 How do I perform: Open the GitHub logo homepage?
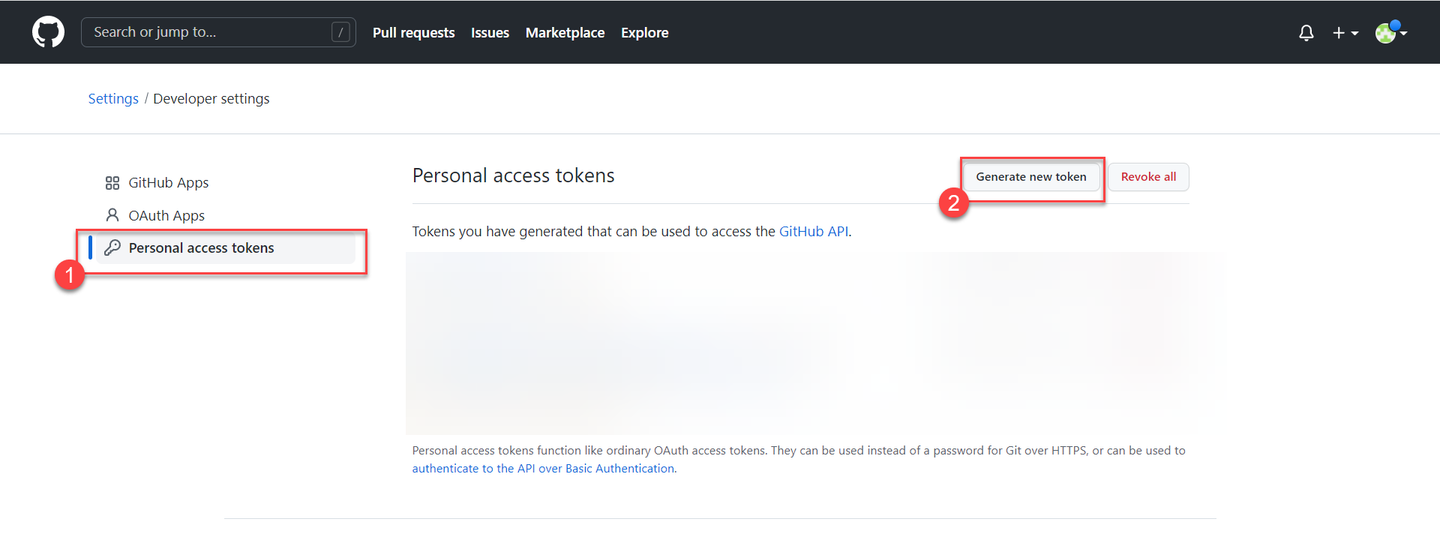pyautogui.click(x=48, y=32)
